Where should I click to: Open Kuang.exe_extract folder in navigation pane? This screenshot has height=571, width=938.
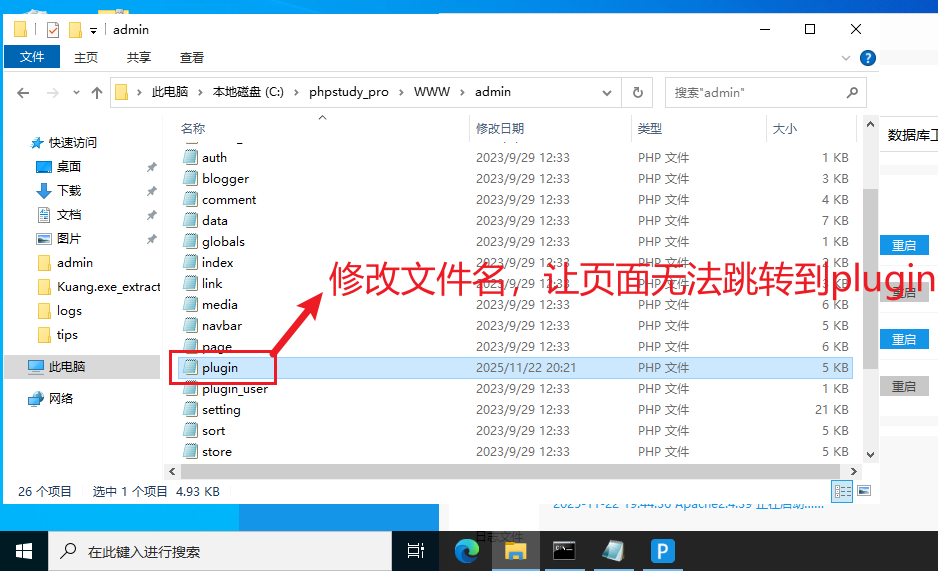tap(108, 286)
